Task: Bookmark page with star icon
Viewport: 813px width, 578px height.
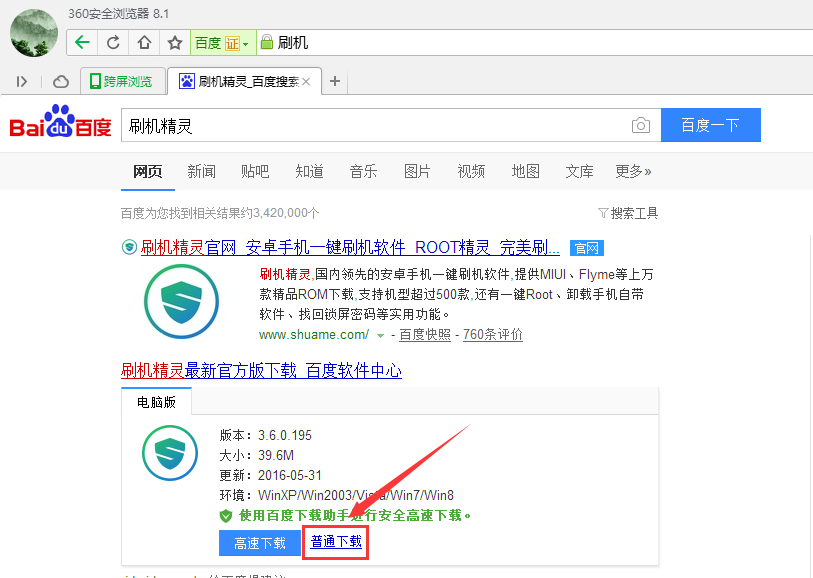Action: [x=175, y=43]
